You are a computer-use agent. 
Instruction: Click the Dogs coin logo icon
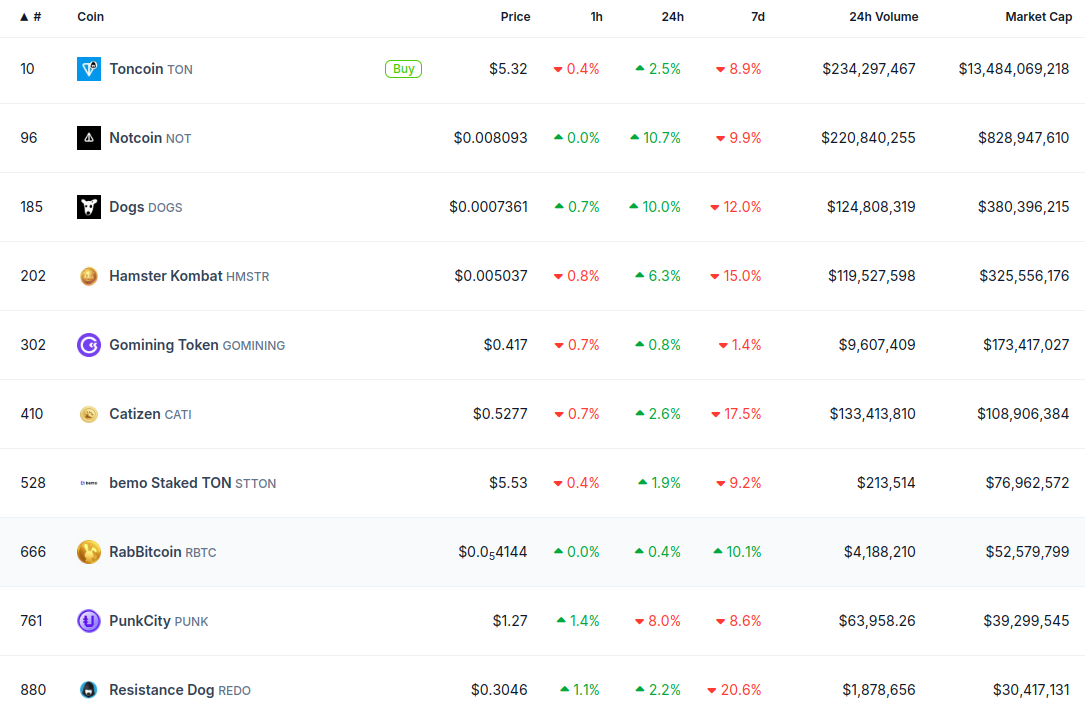89,207
